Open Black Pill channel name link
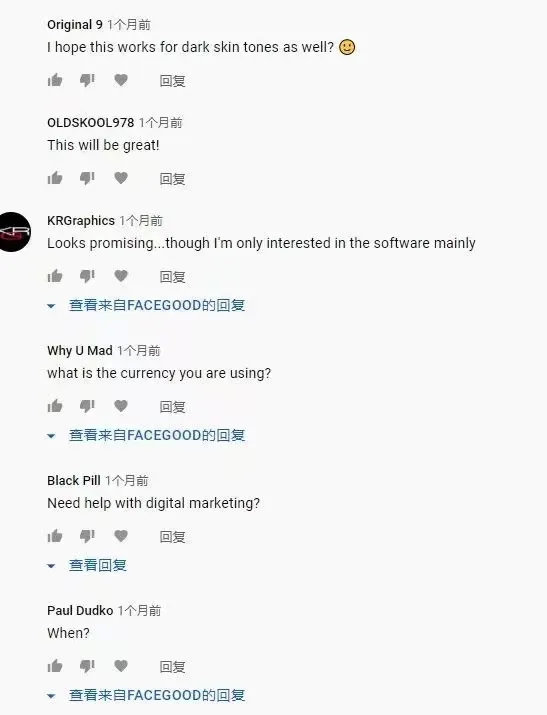547x715 pixels. pos(73,481)
